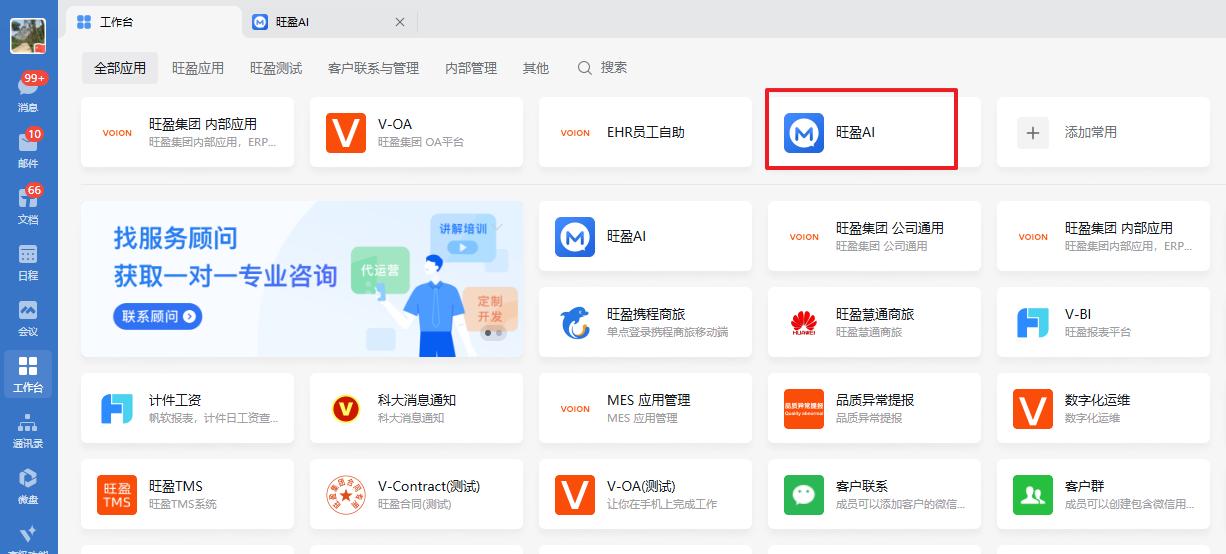Screen dimensions: 1226x554
Task: Open the WeDrive sidebar icon
Action: pos(28,486)
